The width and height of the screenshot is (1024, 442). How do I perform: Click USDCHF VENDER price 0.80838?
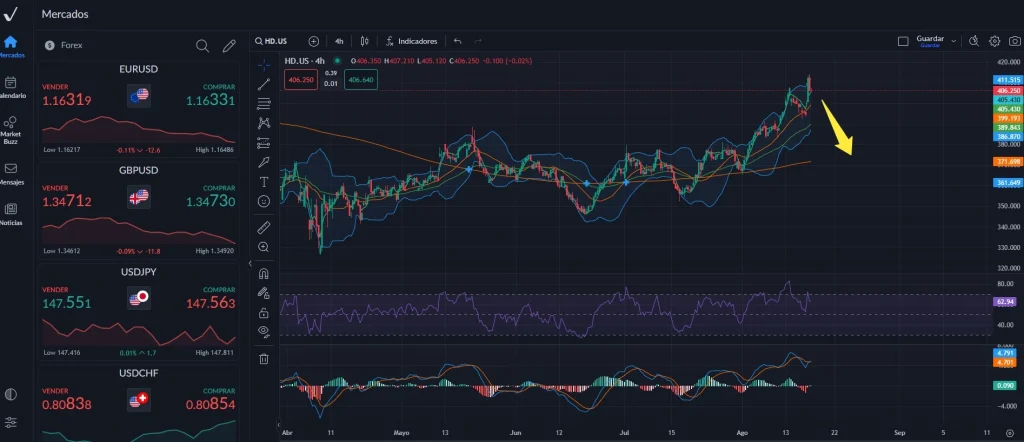point(67,404)
